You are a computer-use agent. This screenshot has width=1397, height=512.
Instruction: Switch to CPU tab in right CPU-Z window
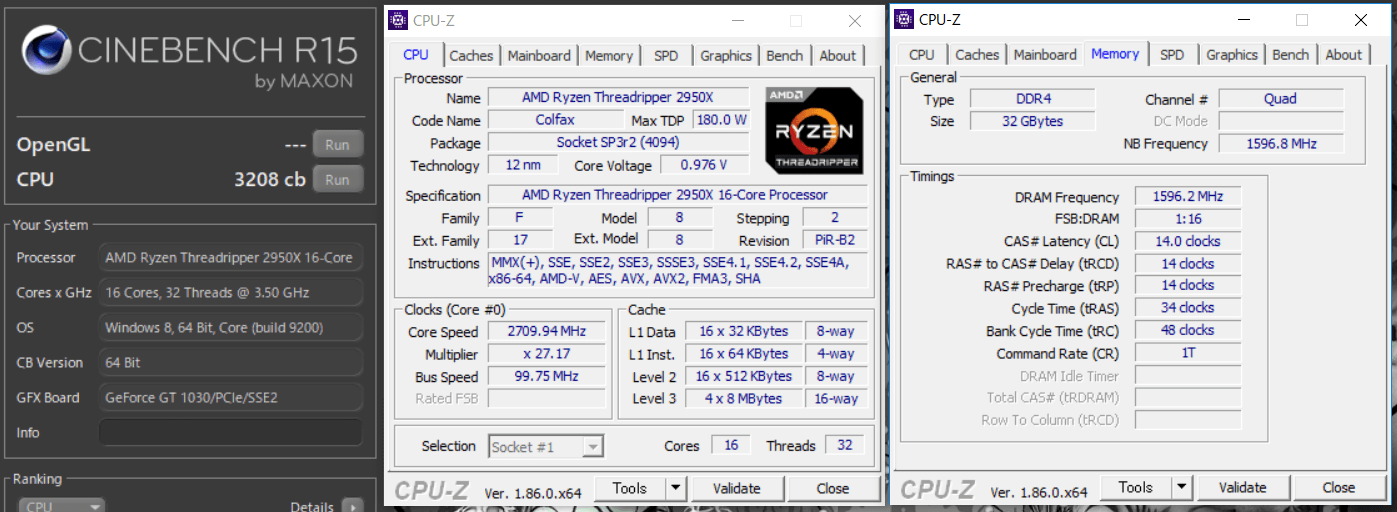922,55
